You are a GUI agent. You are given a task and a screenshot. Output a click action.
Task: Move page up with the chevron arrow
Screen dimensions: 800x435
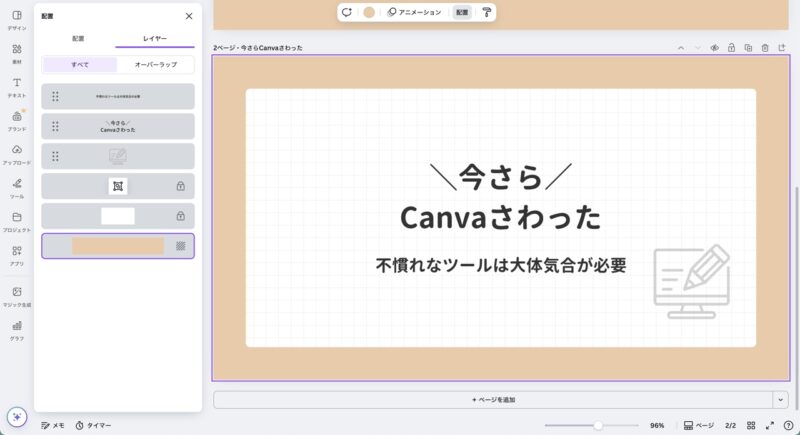[x=681, y=48]
